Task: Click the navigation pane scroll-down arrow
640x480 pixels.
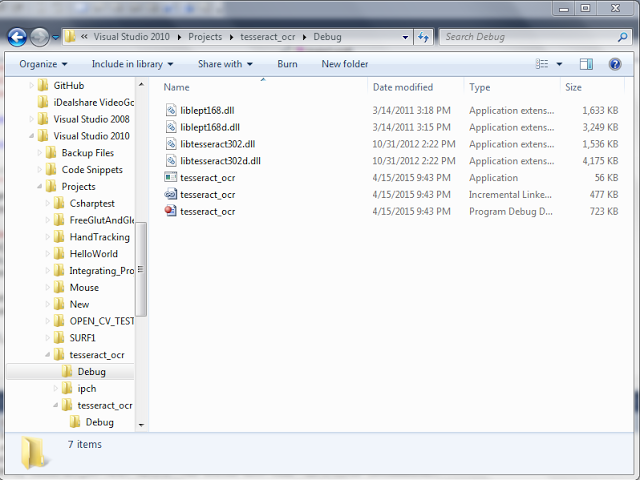Action: pos(141,425)
